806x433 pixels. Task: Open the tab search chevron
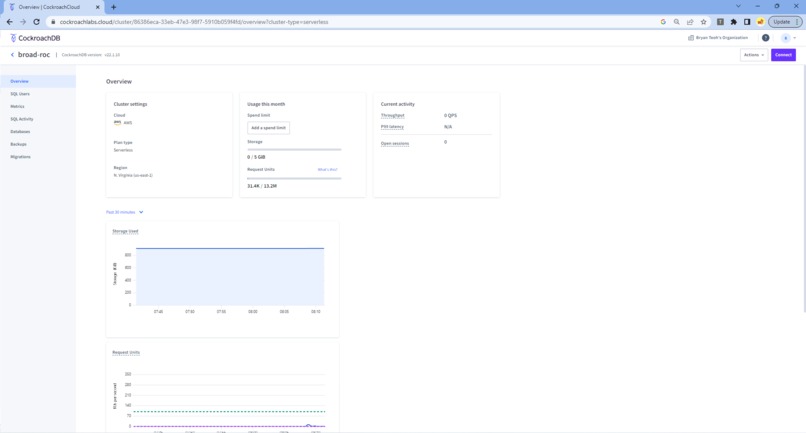click(x=738, y=6)
